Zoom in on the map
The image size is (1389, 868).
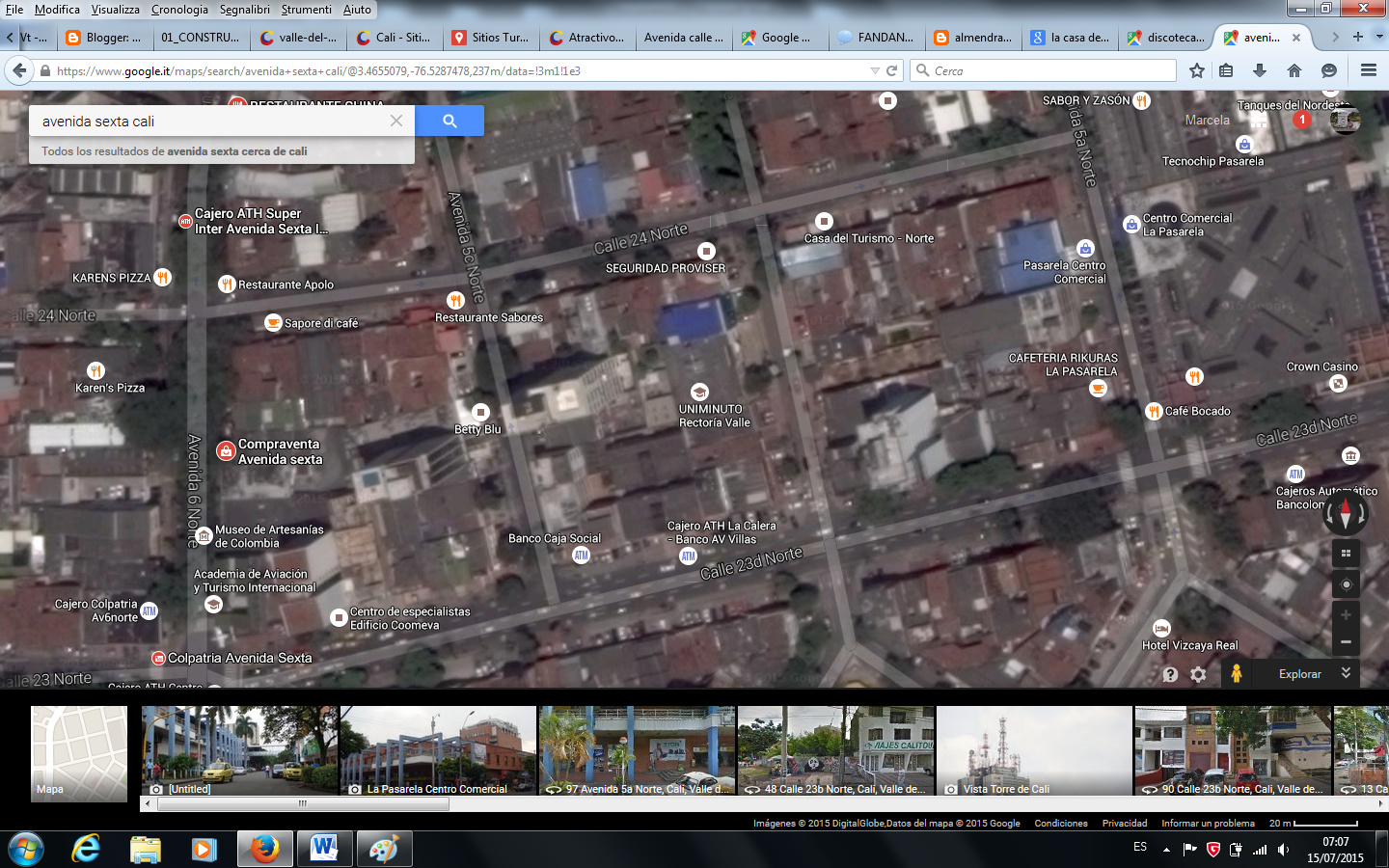click(x=1346, y=614)
